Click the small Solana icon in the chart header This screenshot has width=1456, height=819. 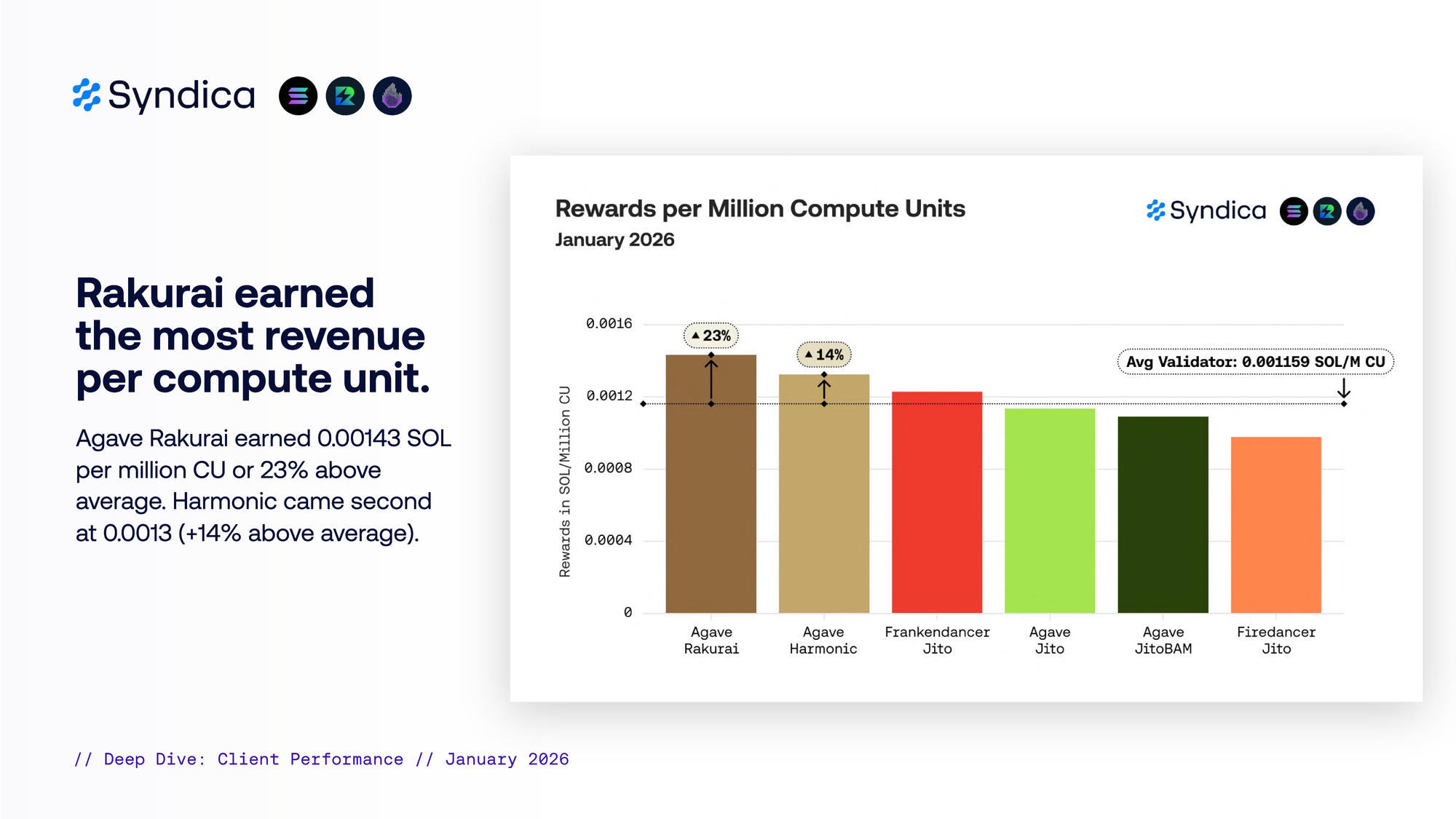pos(1294,211)
